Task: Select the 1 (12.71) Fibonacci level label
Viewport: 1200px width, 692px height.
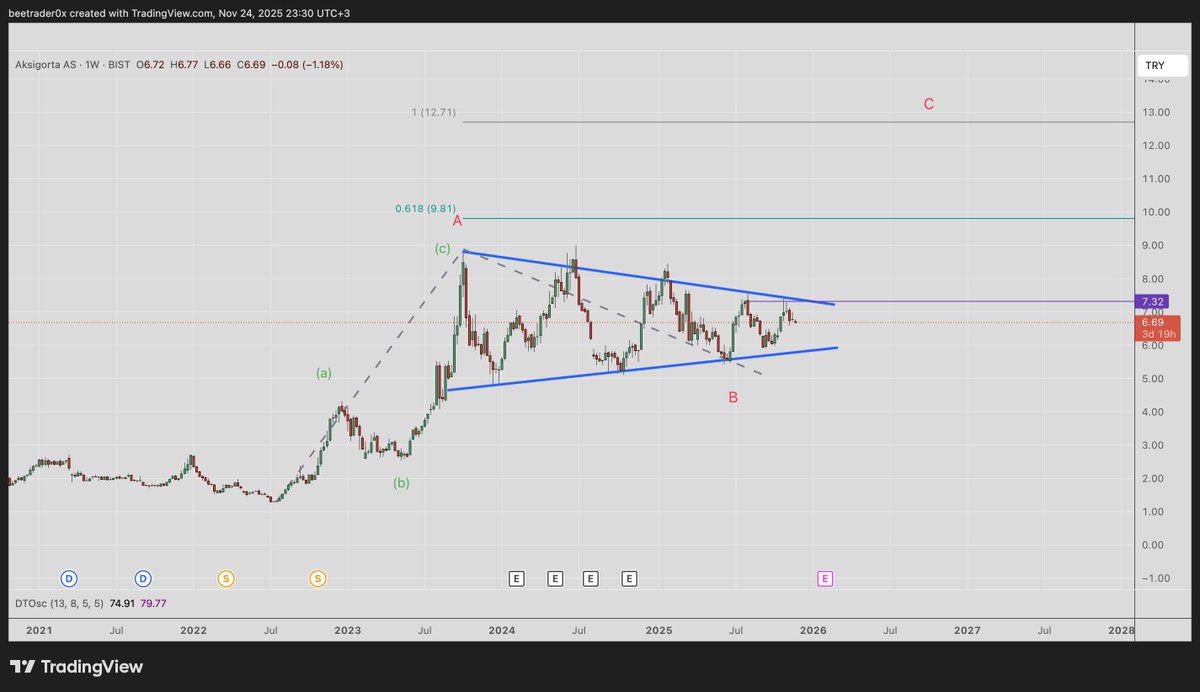Action: (x=434, y=112)
